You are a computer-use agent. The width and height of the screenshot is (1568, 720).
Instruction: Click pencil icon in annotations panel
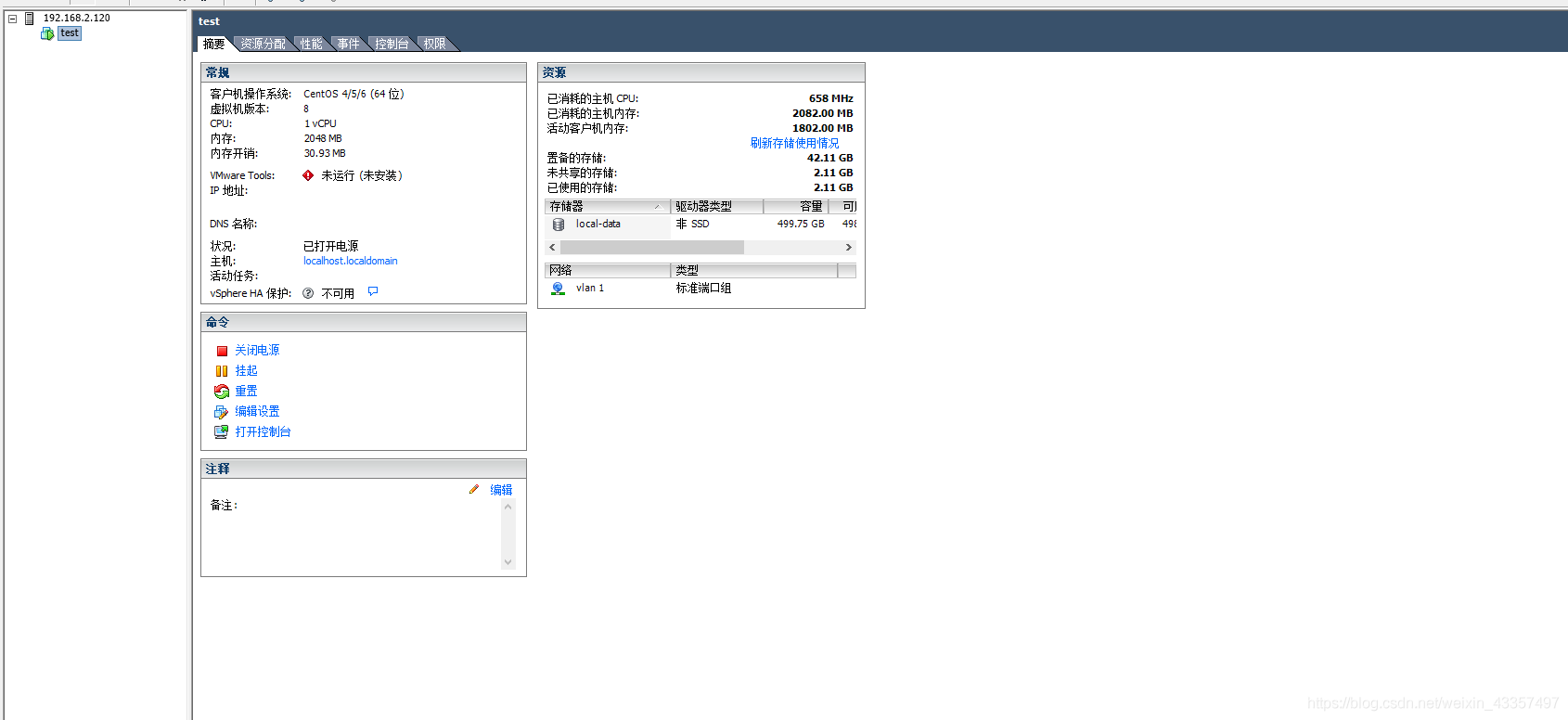click(x=474, y=490)
